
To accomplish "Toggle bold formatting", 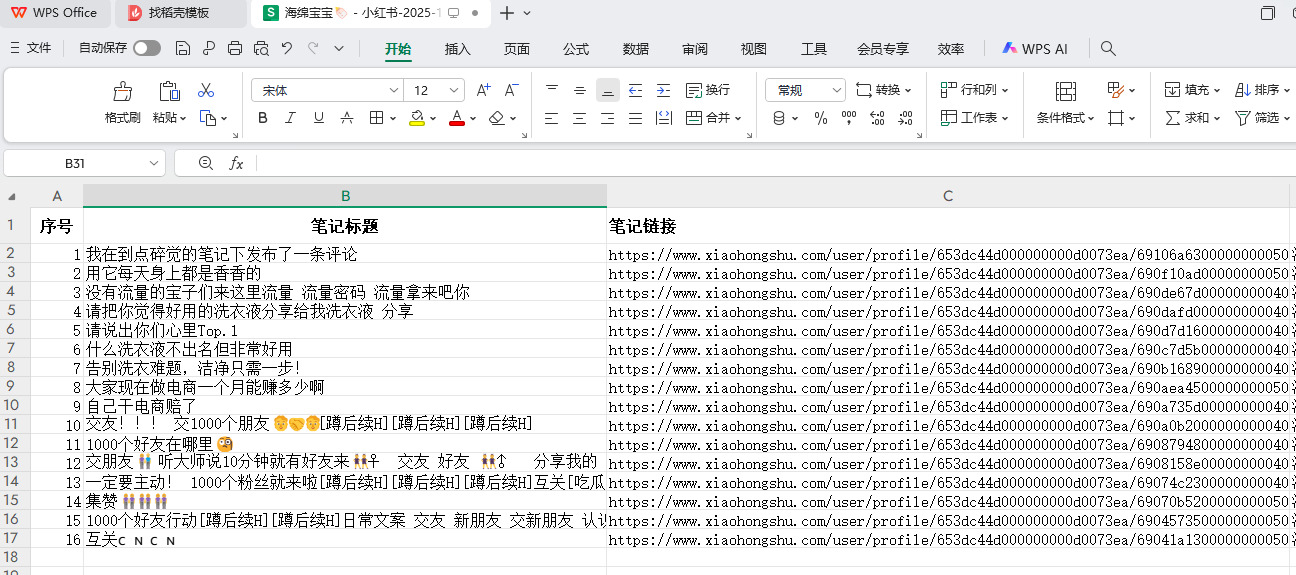I will (x=263, y=118).
